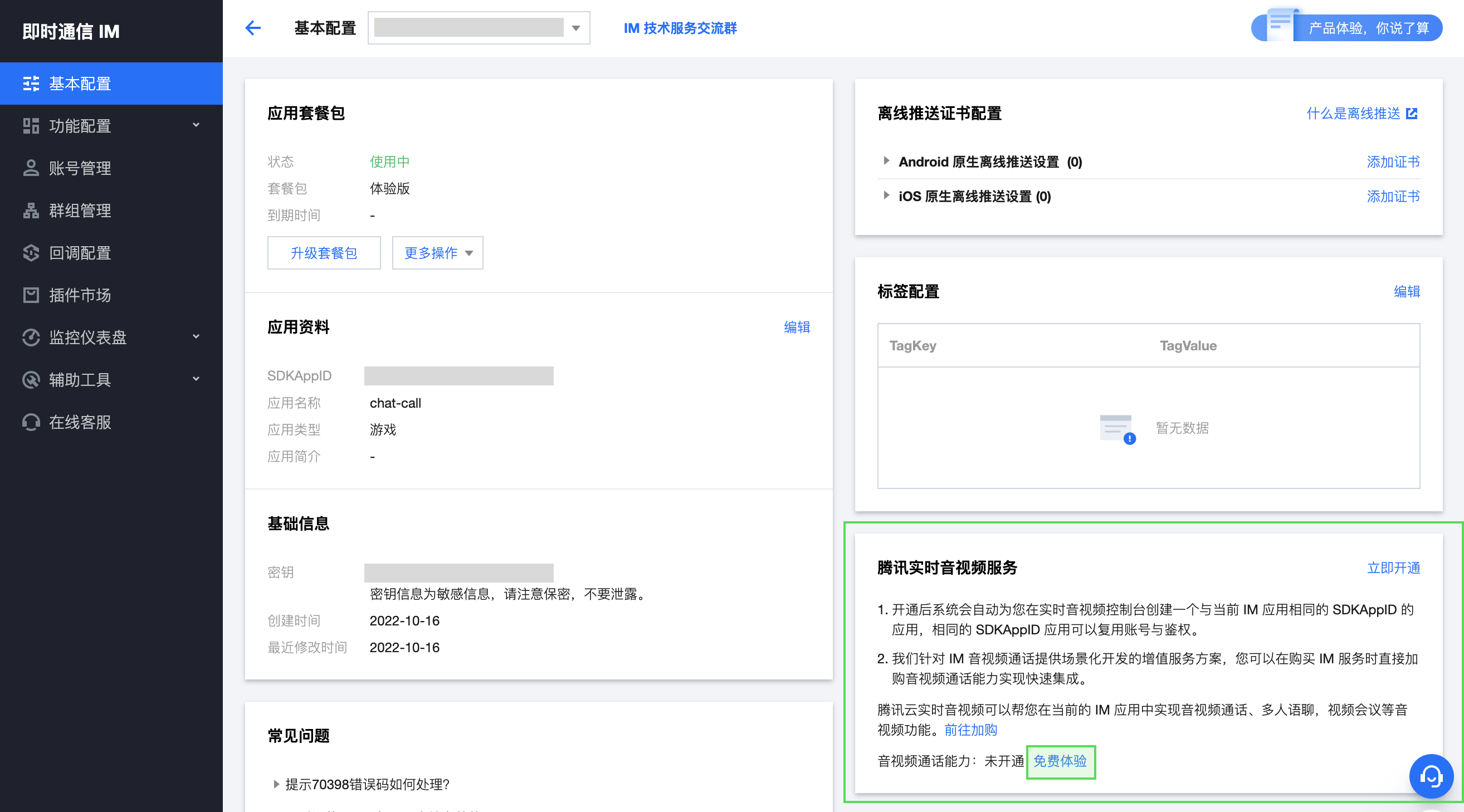Open the application selector dropdown
The height and width of the screenshot is (812, 1464).
479,28
